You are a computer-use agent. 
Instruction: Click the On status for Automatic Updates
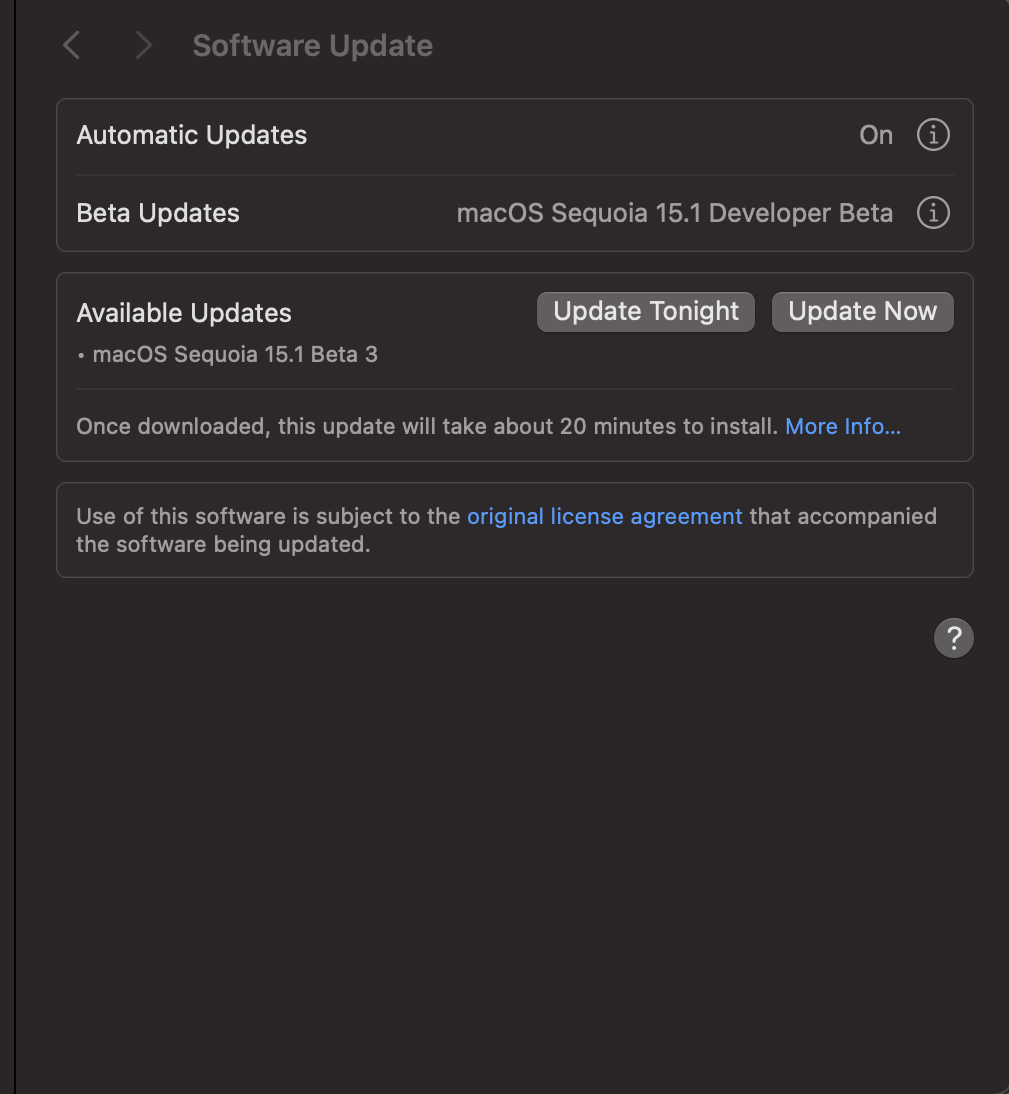(876, 135)
